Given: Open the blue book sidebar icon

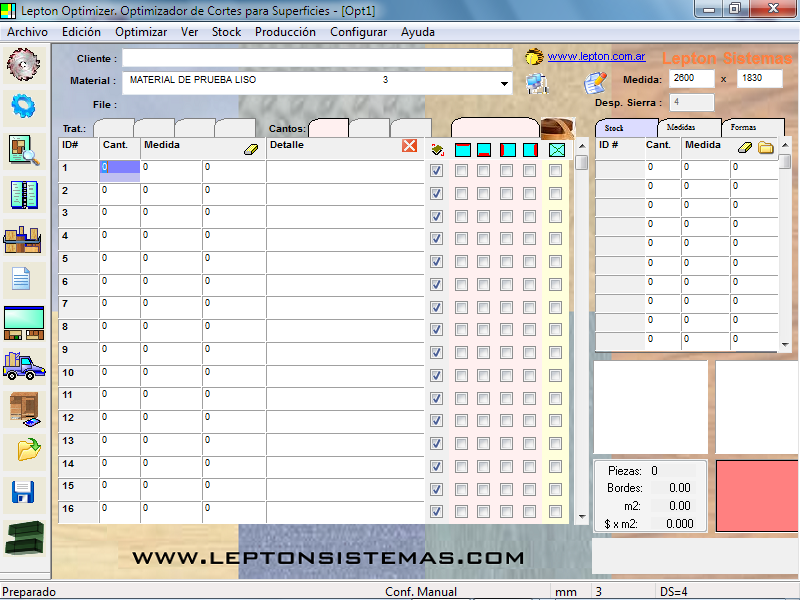Looking at the screenshot, I should pyautogui.click(x=23, y=194).
